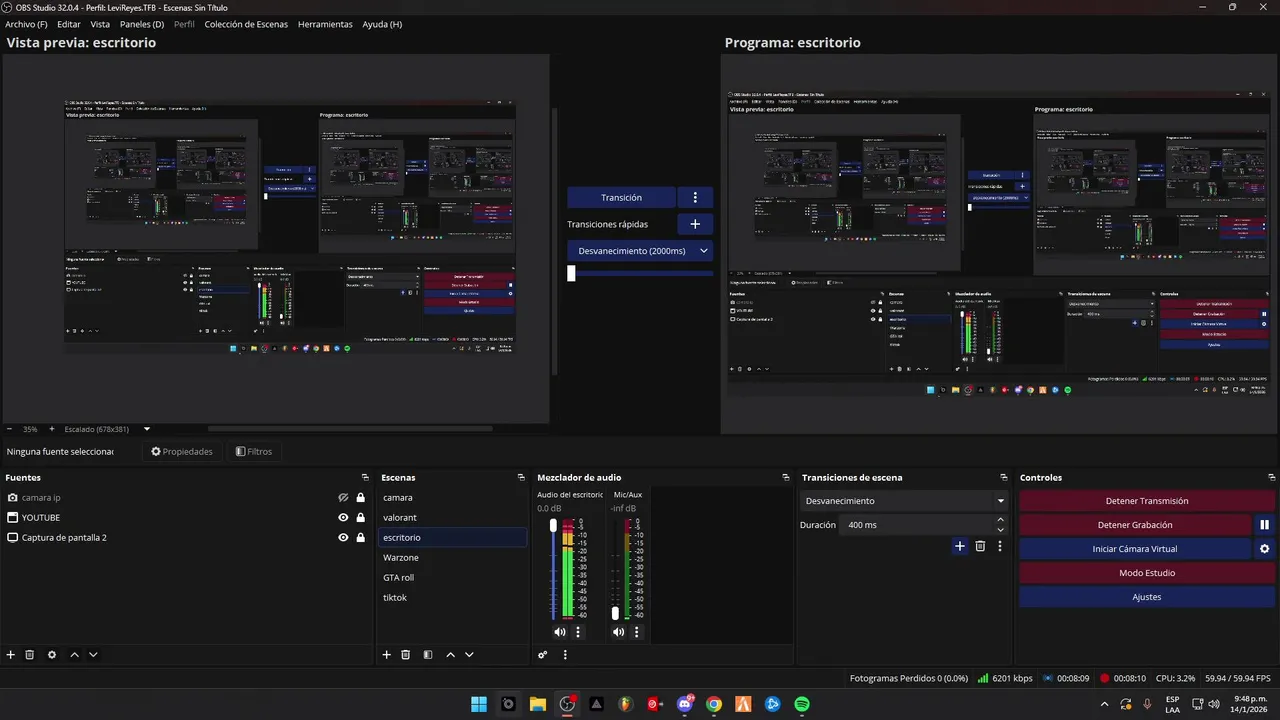Hide Captura de pantalla 2 source
The image size is (1280, 720).
coord(343,538)
